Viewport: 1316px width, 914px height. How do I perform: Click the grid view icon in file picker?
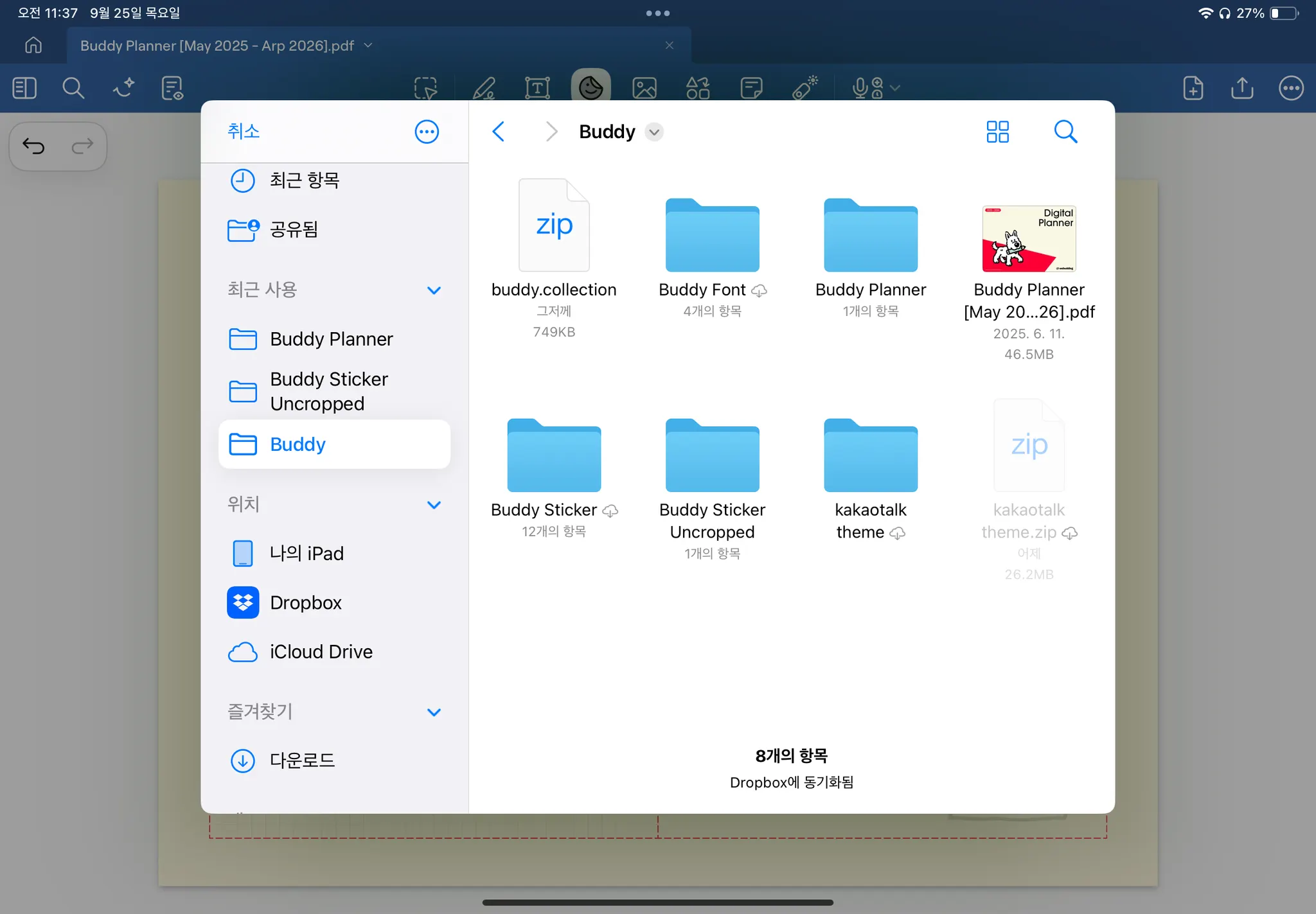tap(997, 132)
